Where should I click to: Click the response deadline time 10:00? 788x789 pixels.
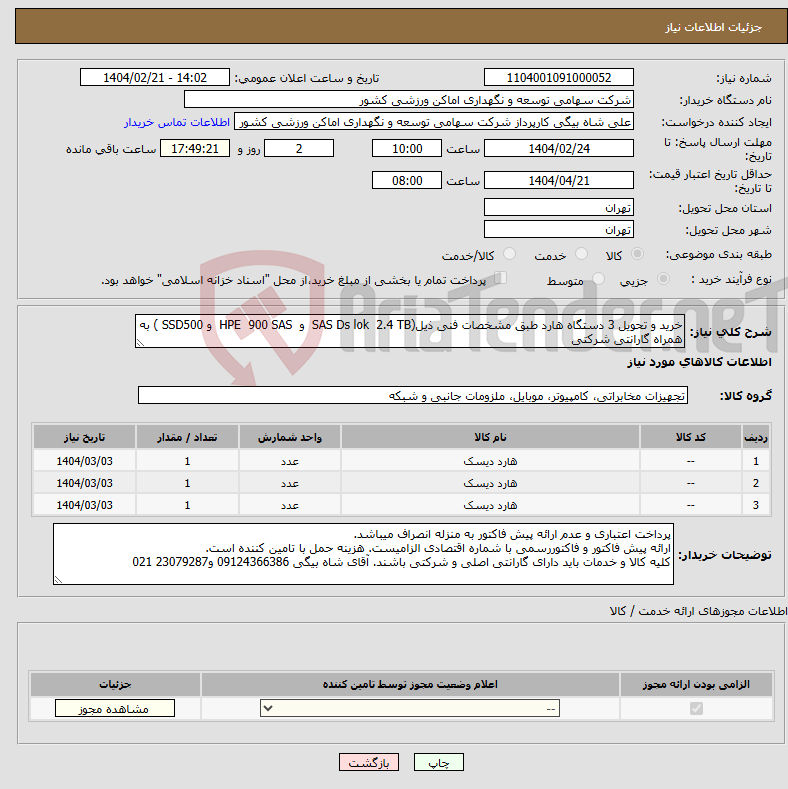407,148
